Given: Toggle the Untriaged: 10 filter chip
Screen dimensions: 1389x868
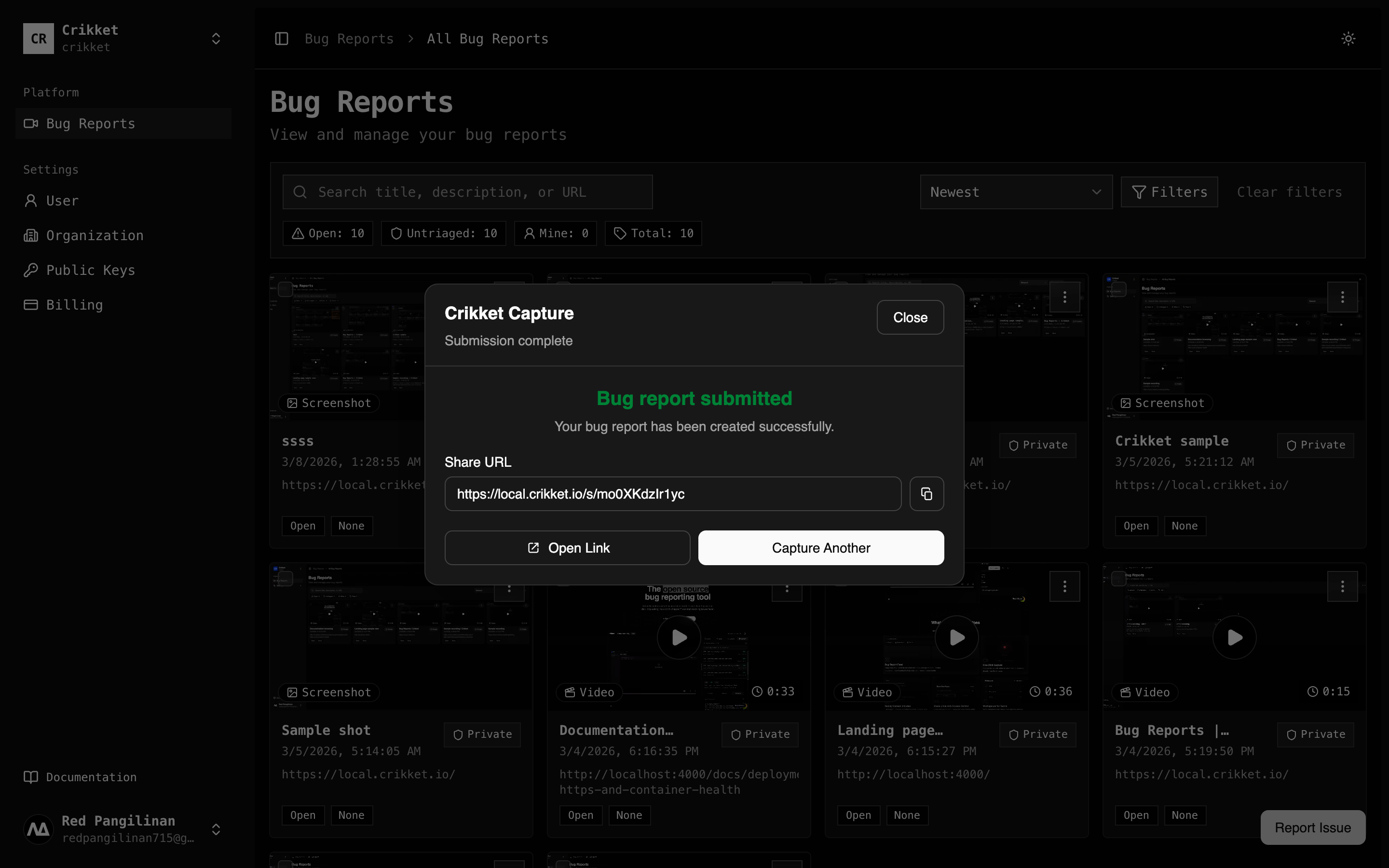Looking at the screenshot, I should coord(443,233).
